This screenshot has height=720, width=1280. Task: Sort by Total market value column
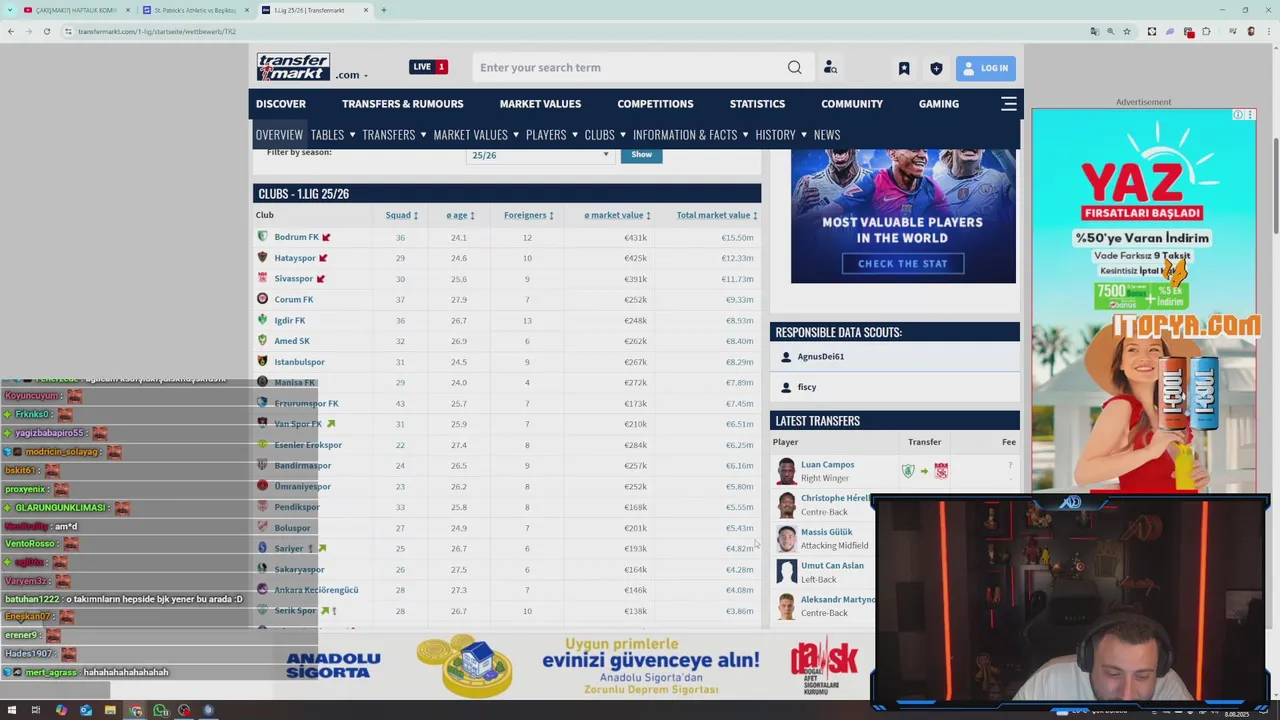click(716, 215)
